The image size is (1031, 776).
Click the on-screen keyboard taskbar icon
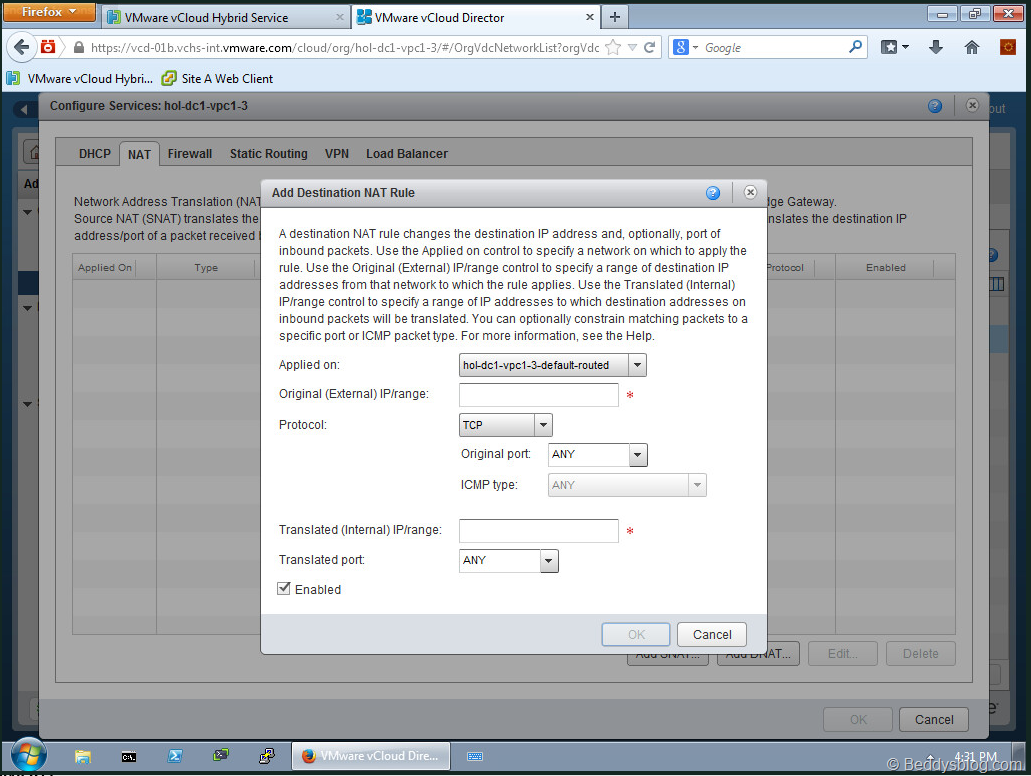475,756
